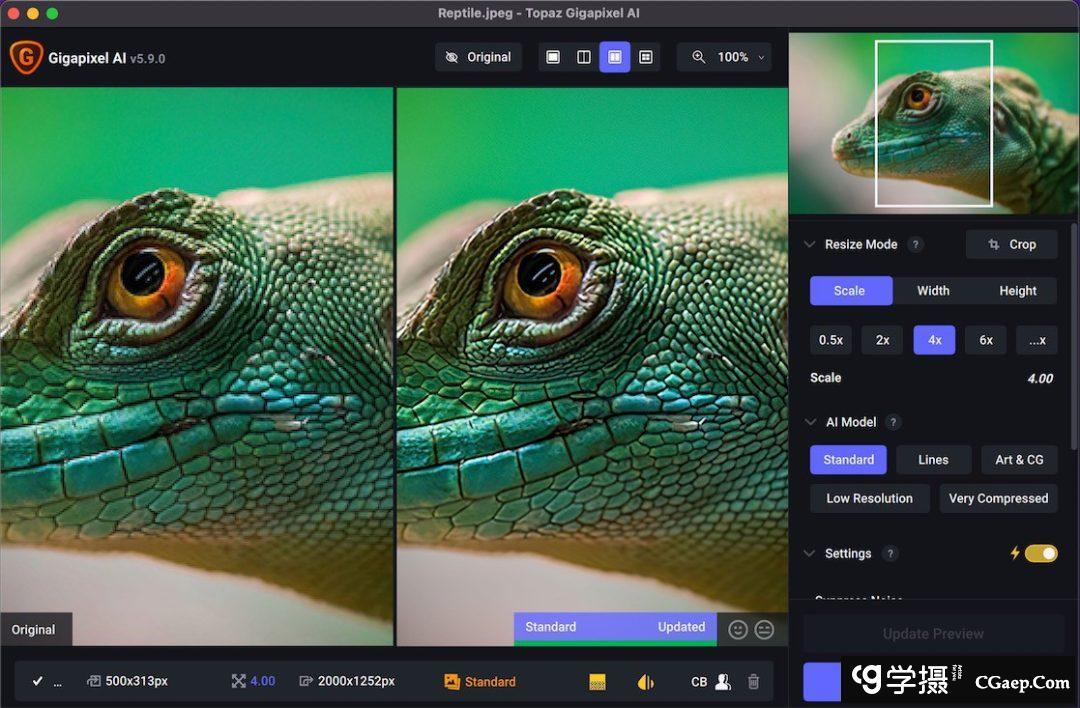Click the lizard navigator thumbnail
Image resolution: width=1080 pixels, height=708 pixels.
coord(933,123)
